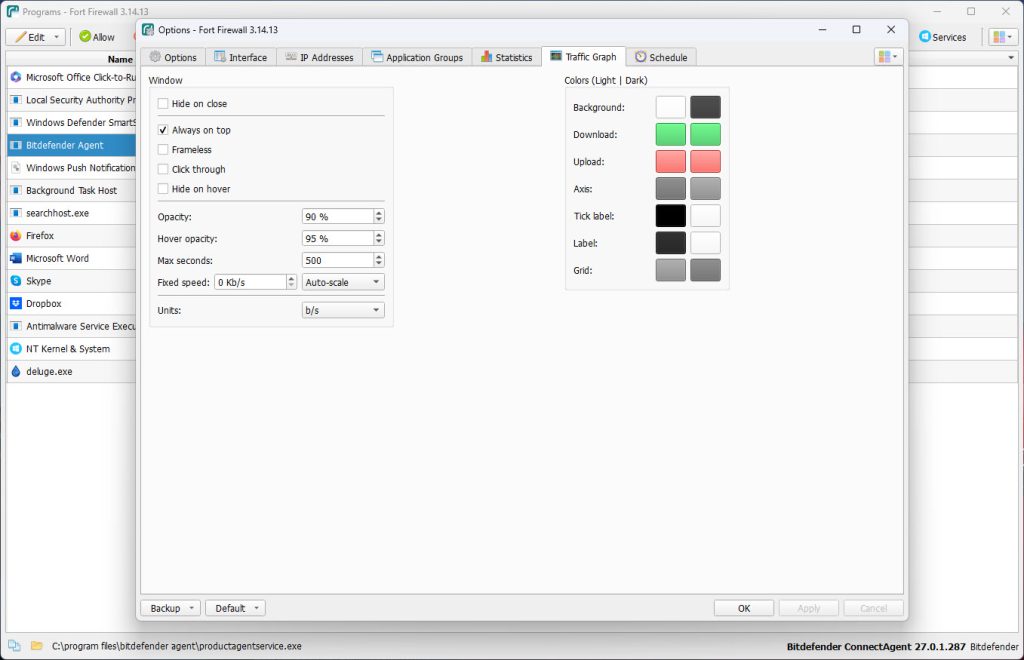Enable the Frameless checkbox
Image resolution: width=1024 pixels, height=660 pixels.
click(x=163, y=149)
